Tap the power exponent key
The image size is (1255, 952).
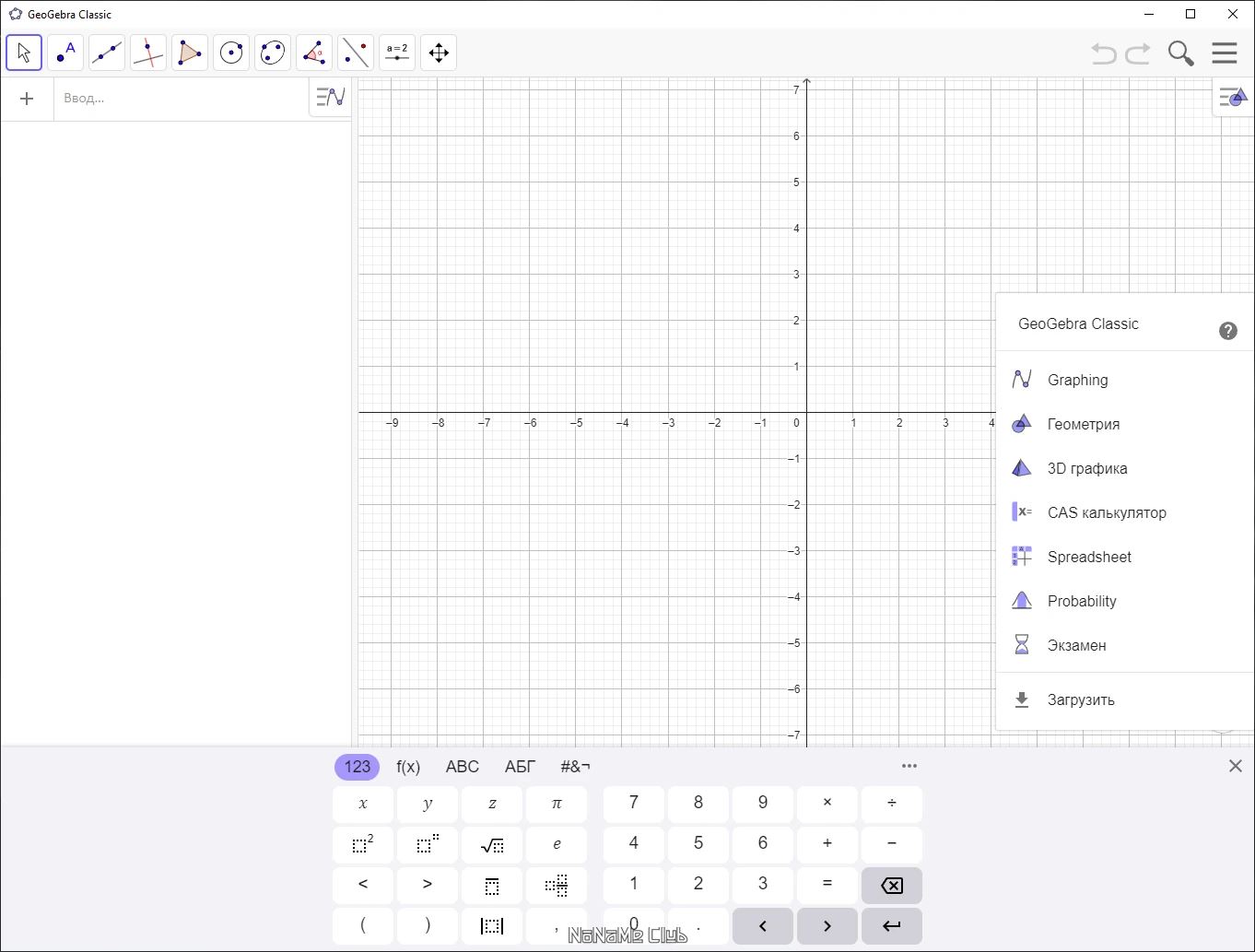coord(428,844)
